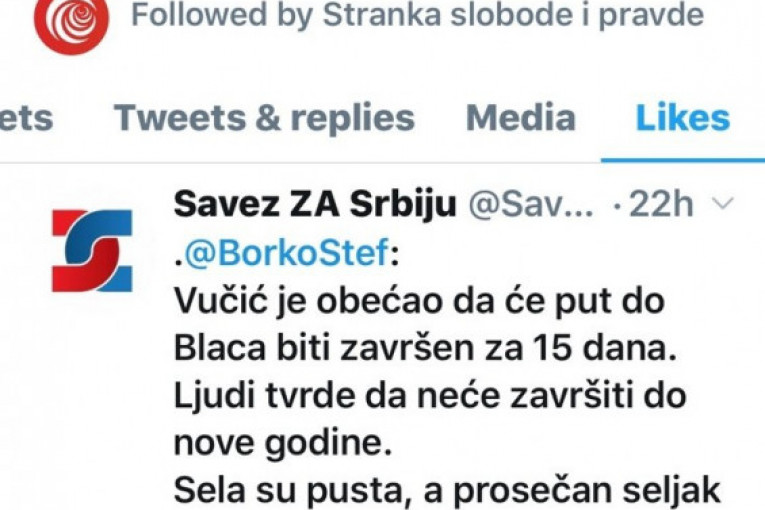
Task: Select the Likes tab
Action: 683,118
